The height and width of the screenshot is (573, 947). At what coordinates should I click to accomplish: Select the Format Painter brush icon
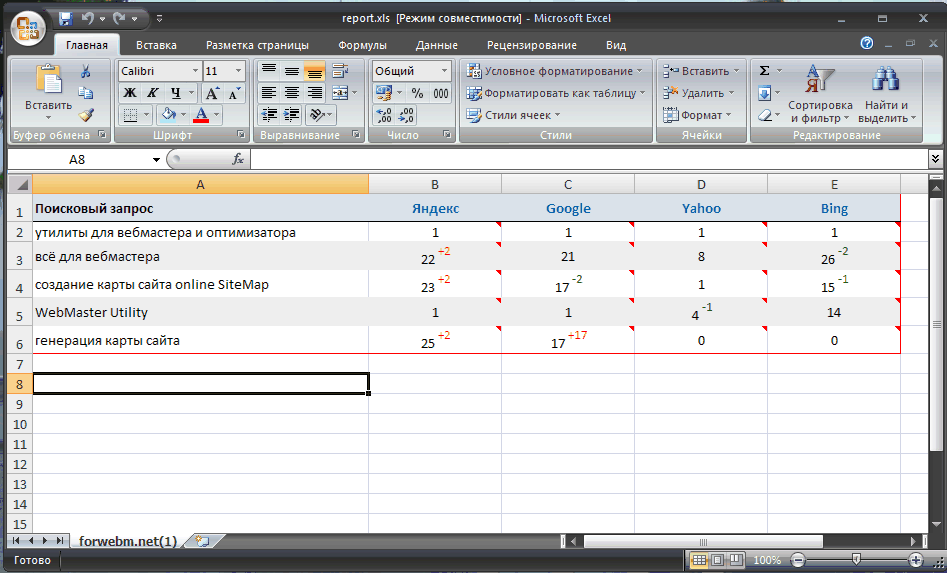point(86,115)
